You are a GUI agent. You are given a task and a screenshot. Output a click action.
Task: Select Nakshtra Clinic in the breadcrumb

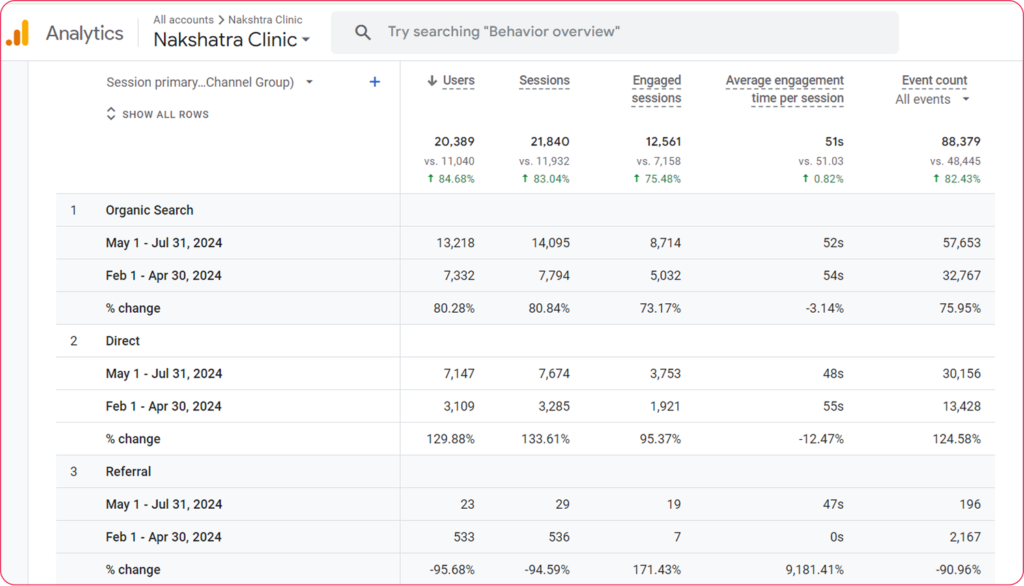coord(264,19)
